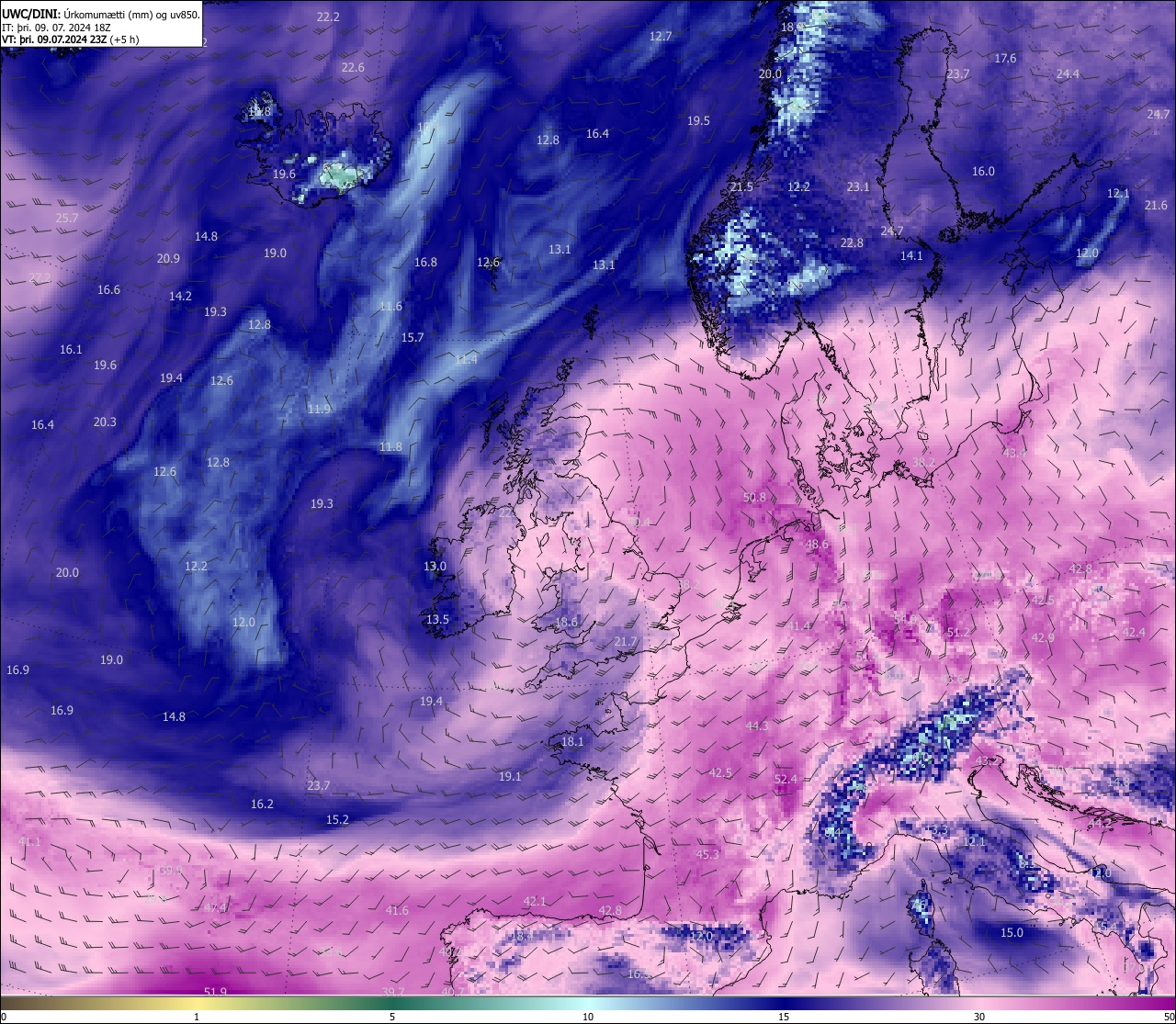1176x1024 pixels.
Task: Click the 41.6 value label
Action: pyautogui.click(x=397, y=910)
